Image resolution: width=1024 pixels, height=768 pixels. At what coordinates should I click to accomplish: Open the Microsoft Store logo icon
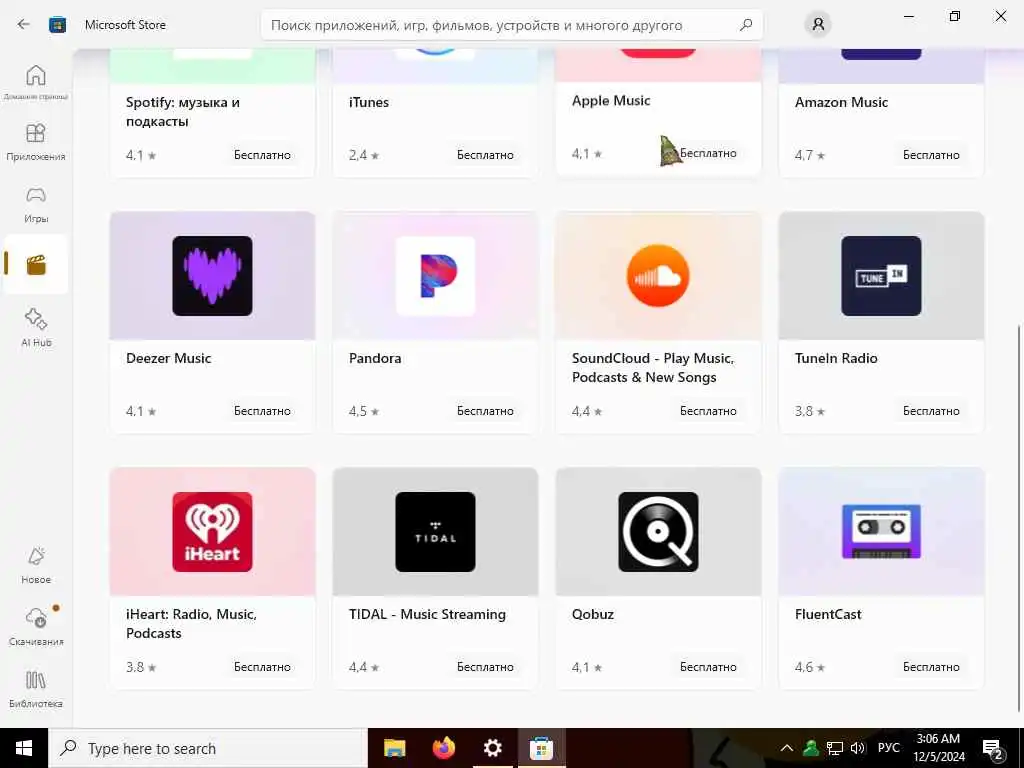click(x=57, y=25)
